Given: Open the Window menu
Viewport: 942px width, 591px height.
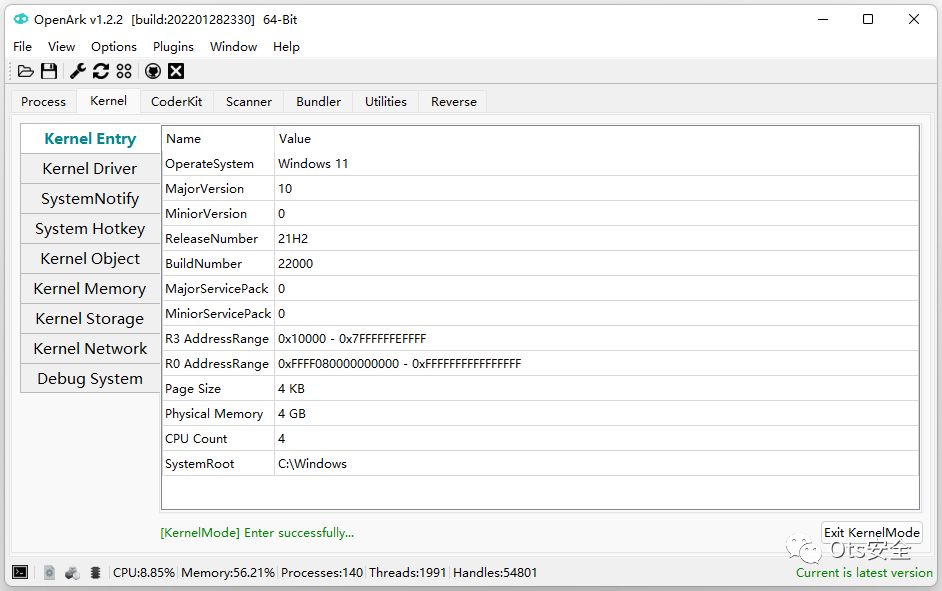Looking at the screenshot, I should (233, 47).
